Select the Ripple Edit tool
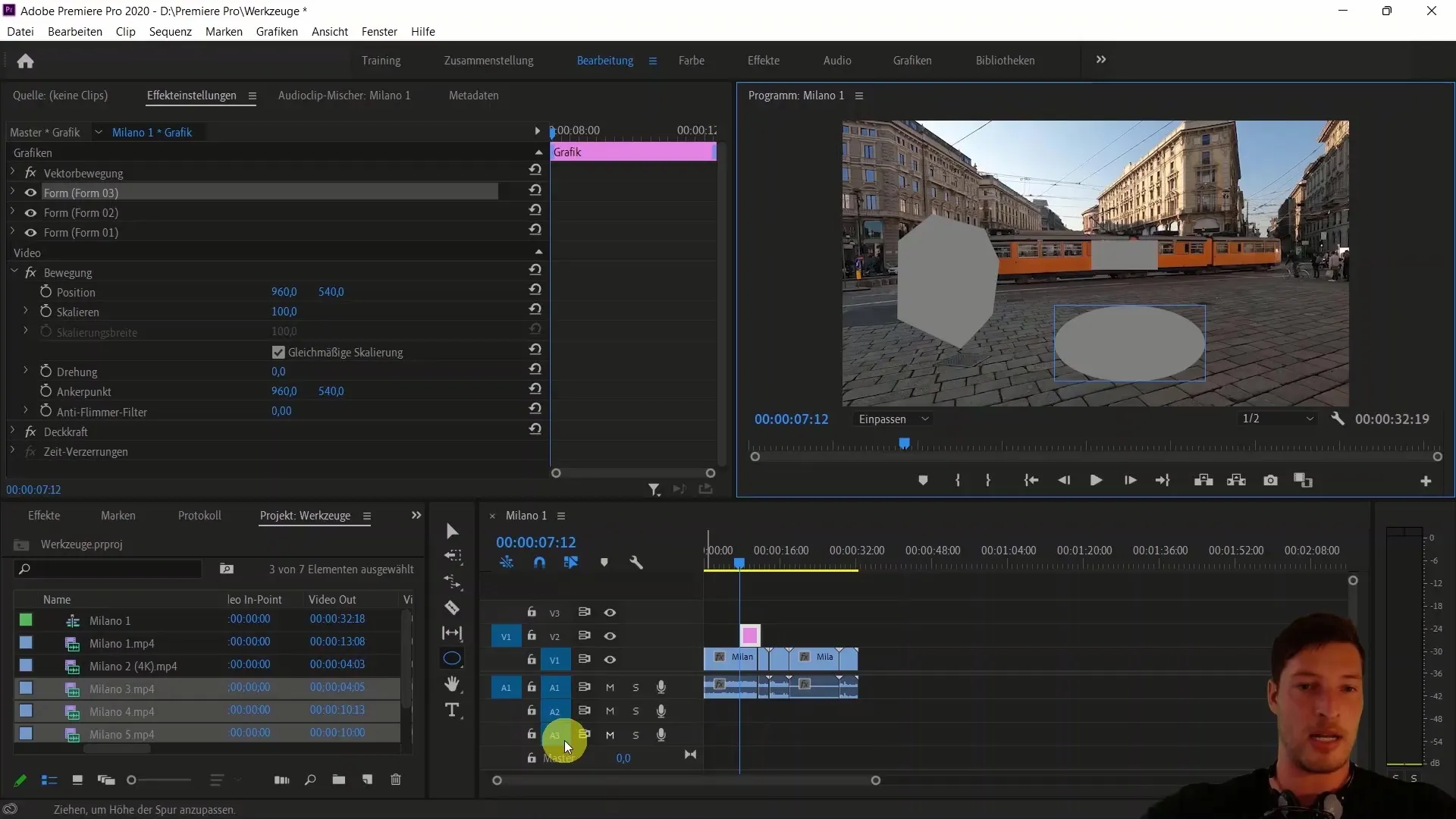1456x819 pixels. 453,582
